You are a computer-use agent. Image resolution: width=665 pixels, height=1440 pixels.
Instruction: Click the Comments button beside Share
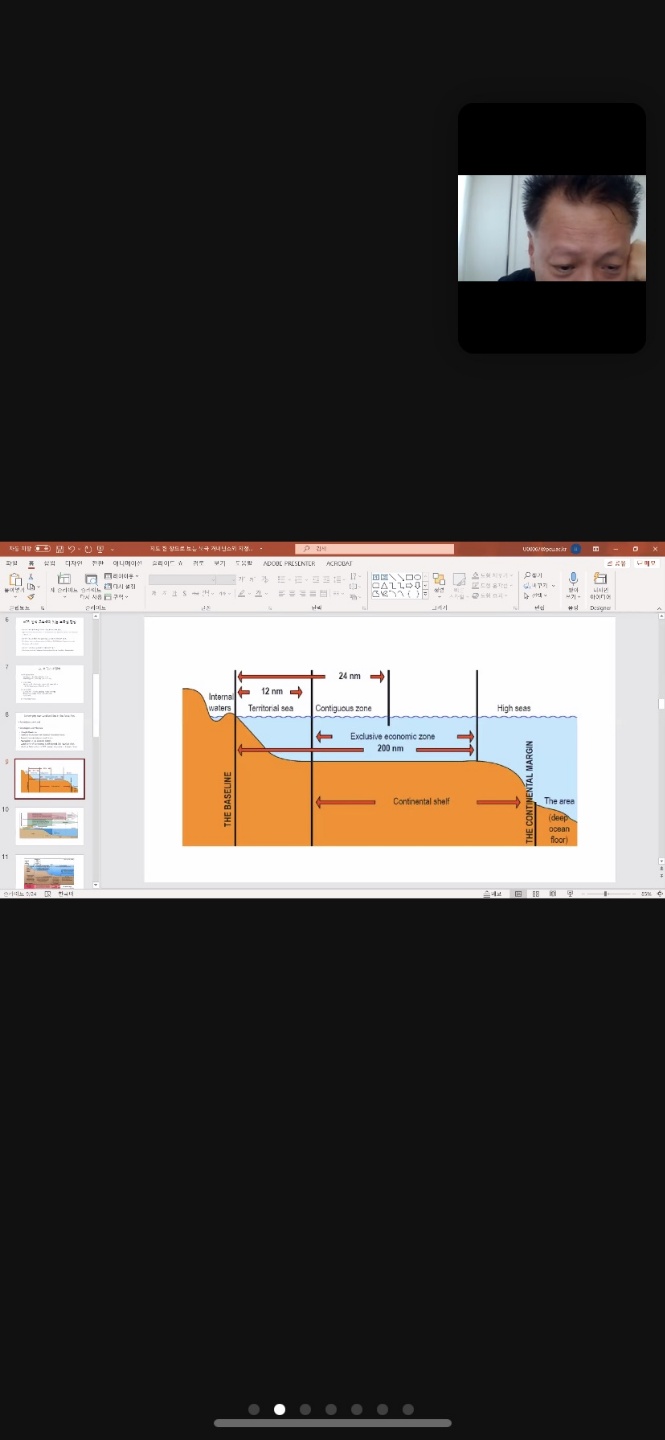tap(646, 564)
